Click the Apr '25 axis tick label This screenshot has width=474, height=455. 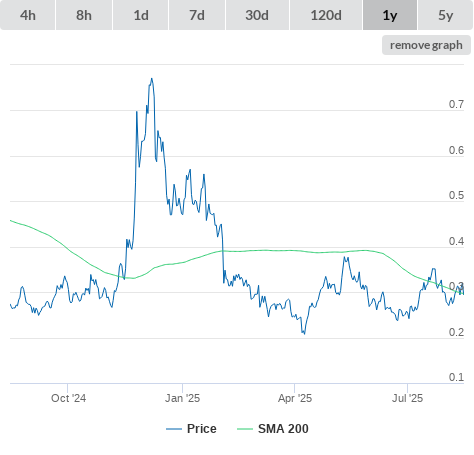click(295, 398)
